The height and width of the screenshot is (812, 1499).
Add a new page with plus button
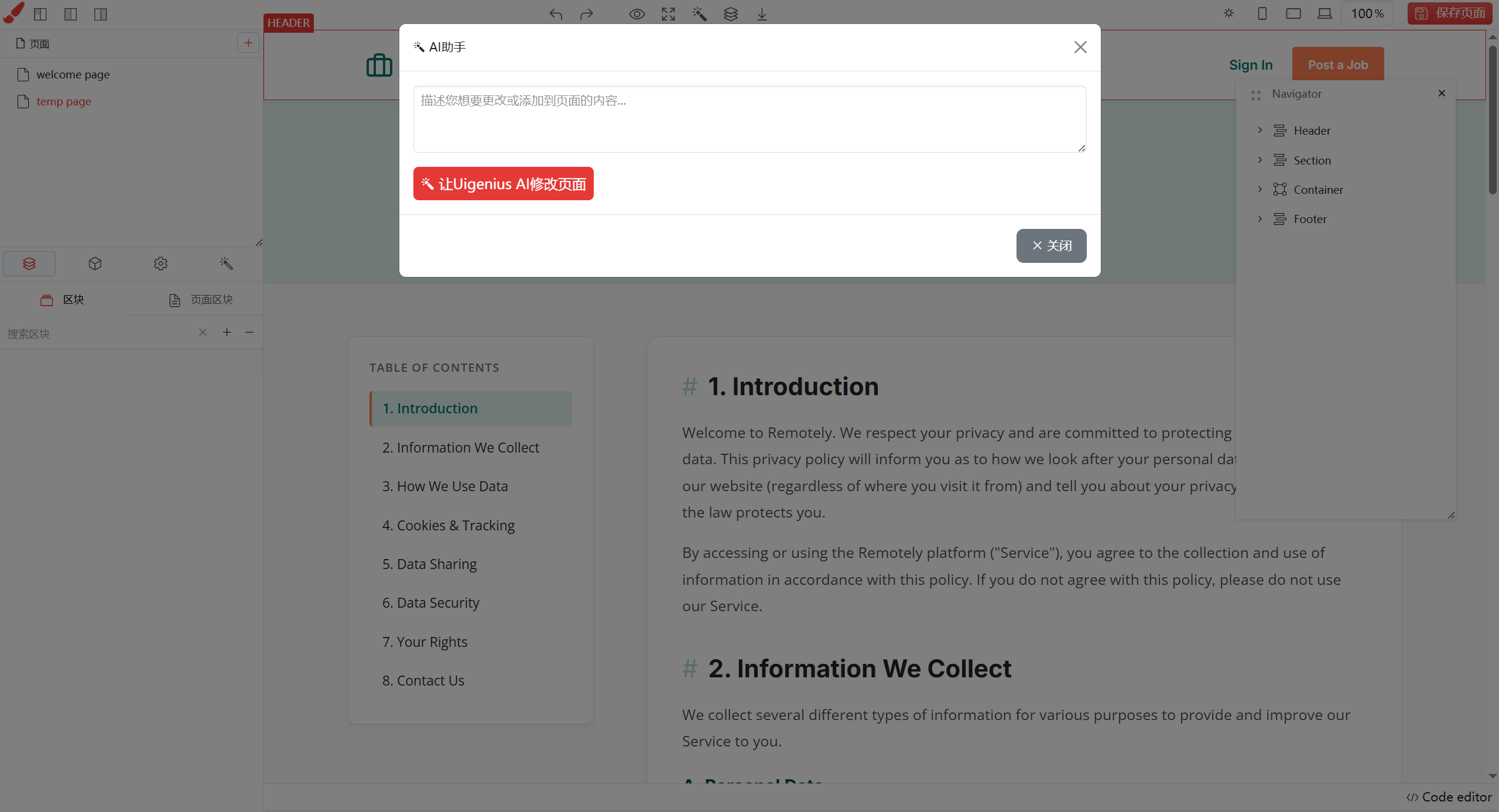pyautogui.click(x=248, y=43)
